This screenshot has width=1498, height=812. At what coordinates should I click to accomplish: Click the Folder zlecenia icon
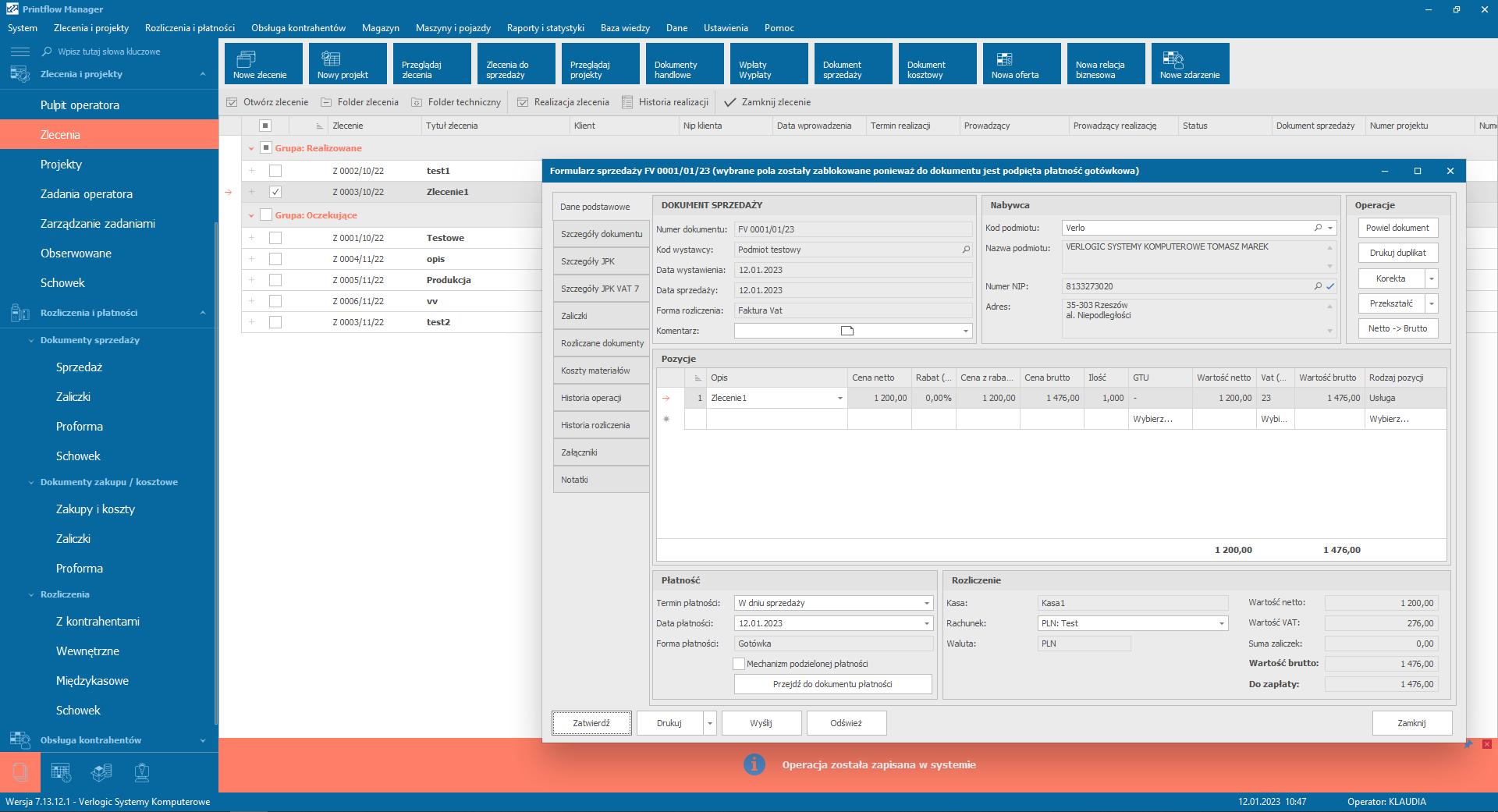click(x=326, y=102)
